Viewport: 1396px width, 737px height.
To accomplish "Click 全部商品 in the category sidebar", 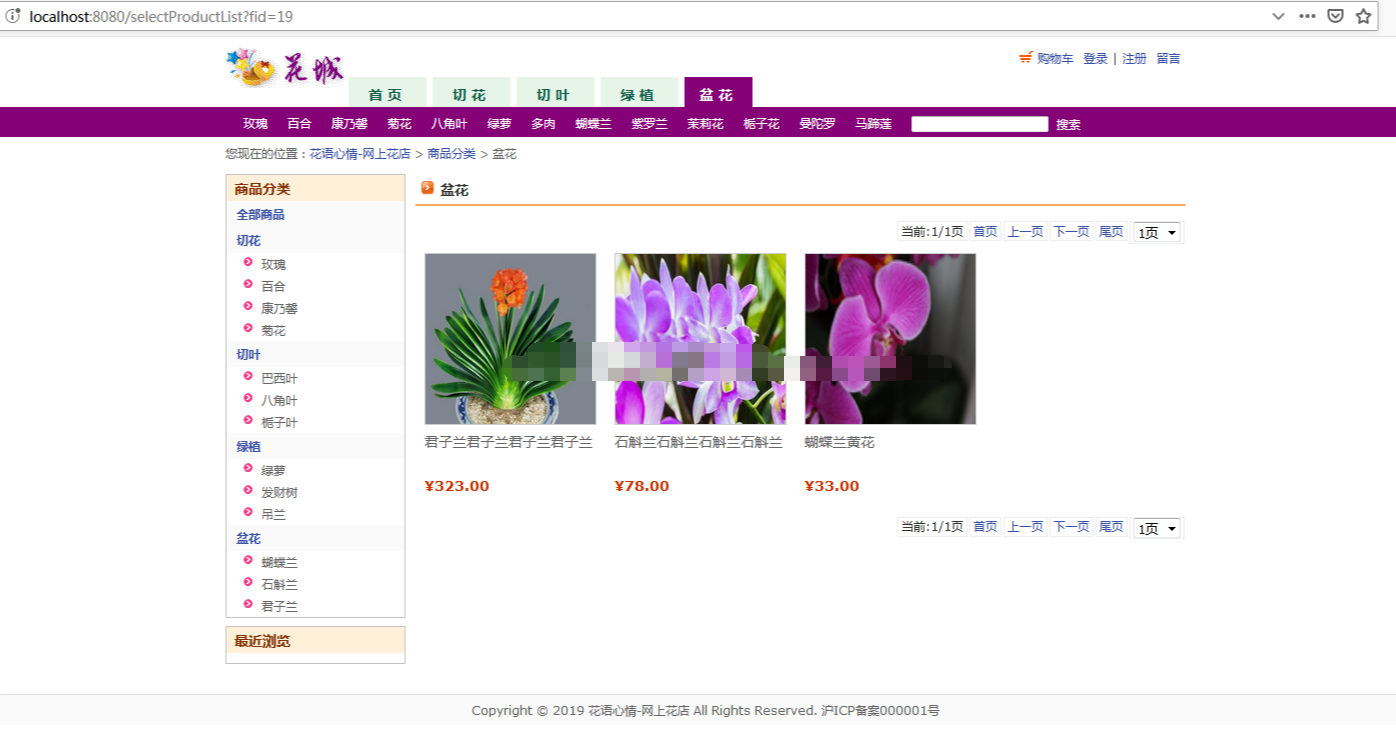I will [260, 215].
